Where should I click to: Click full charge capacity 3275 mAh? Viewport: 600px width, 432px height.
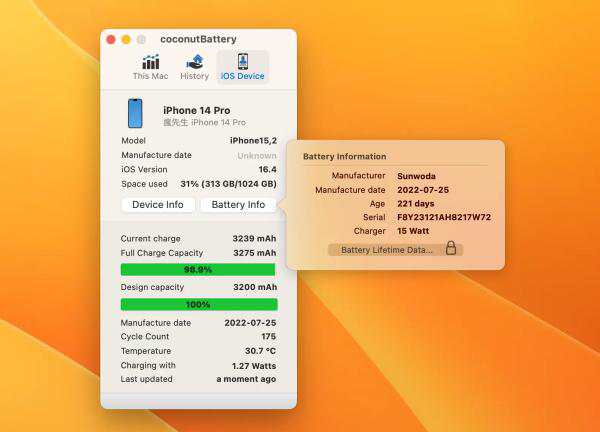pos(254,253)
